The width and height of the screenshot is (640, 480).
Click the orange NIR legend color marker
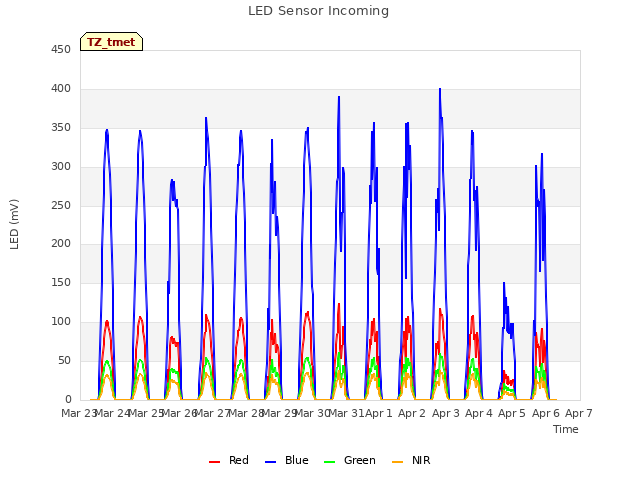[x=397, y=462]
